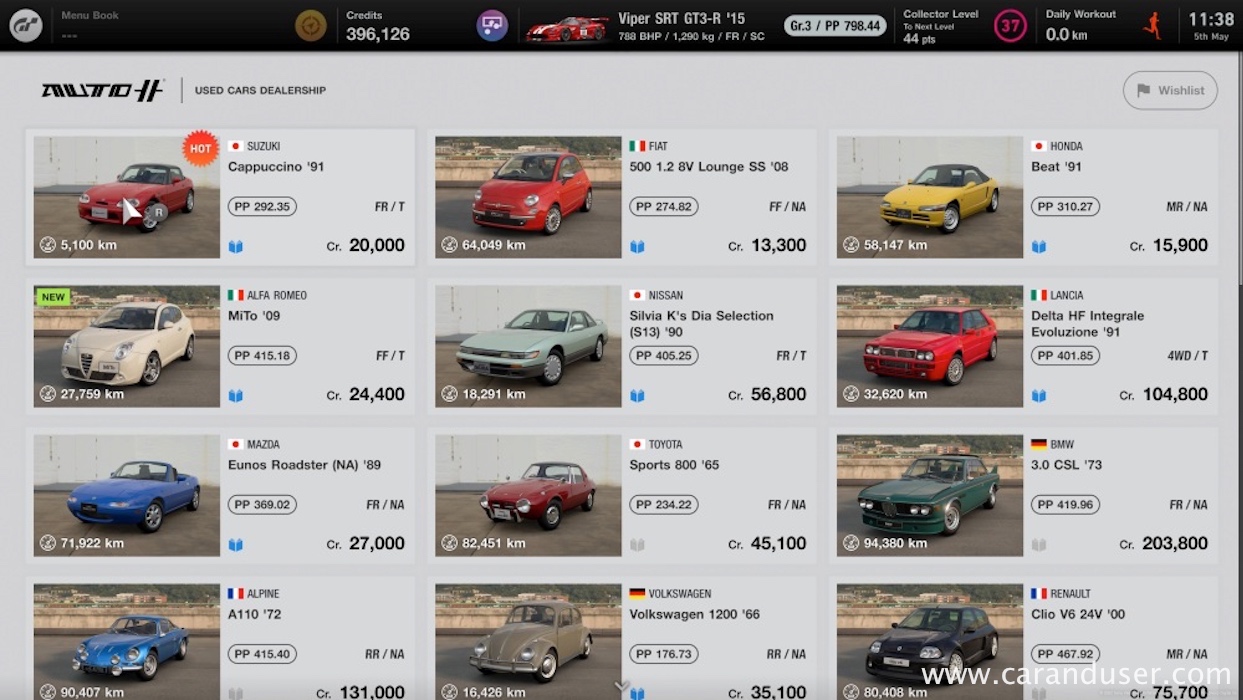The height and width of the screenshot is (700, 1243).
Task: Click the odometer icon on the Honda Beat
Action: click(x=851, y=245)
